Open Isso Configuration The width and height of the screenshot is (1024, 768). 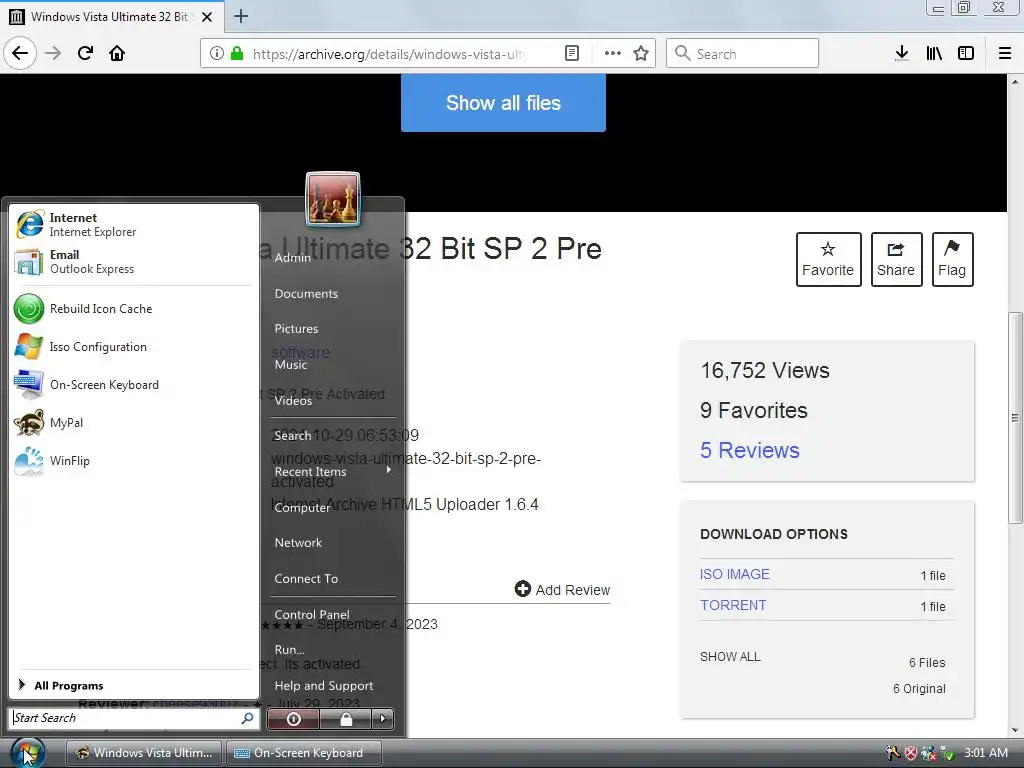tap(131, 347)
